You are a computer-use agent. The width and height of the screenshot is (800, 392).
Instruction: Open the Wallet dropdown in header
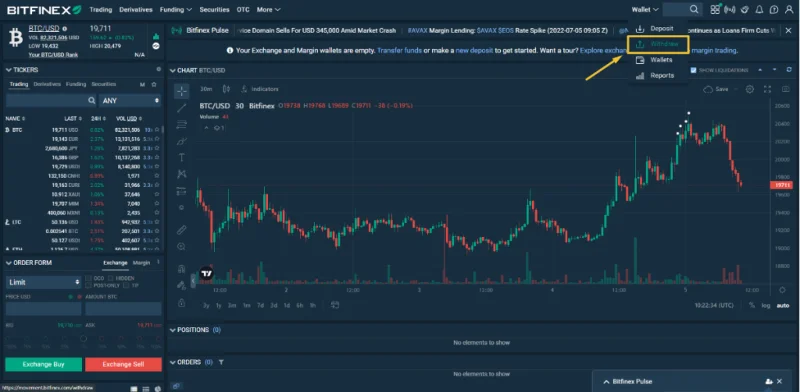tap(645, 9)
